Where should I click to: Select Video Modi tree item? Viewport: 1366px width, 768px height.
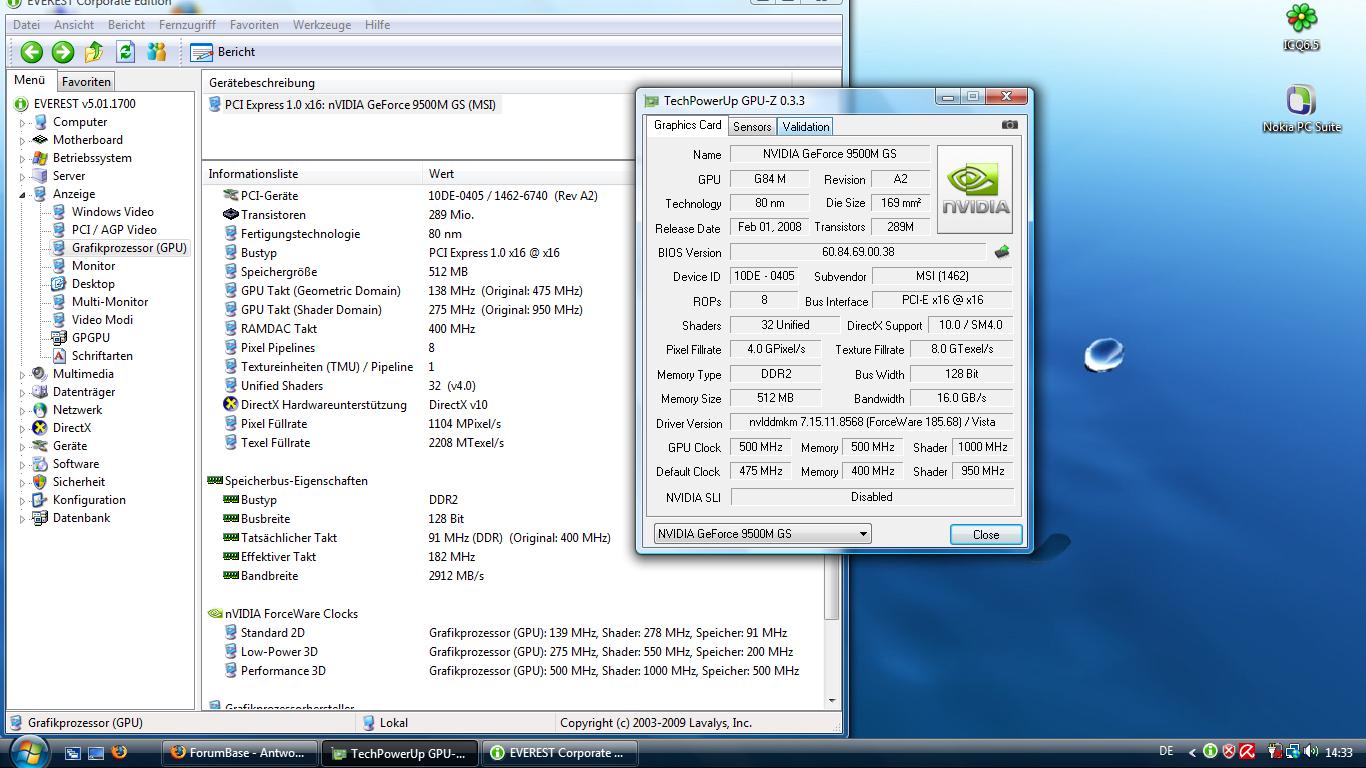pyautogui.click(x=102, y=320)
